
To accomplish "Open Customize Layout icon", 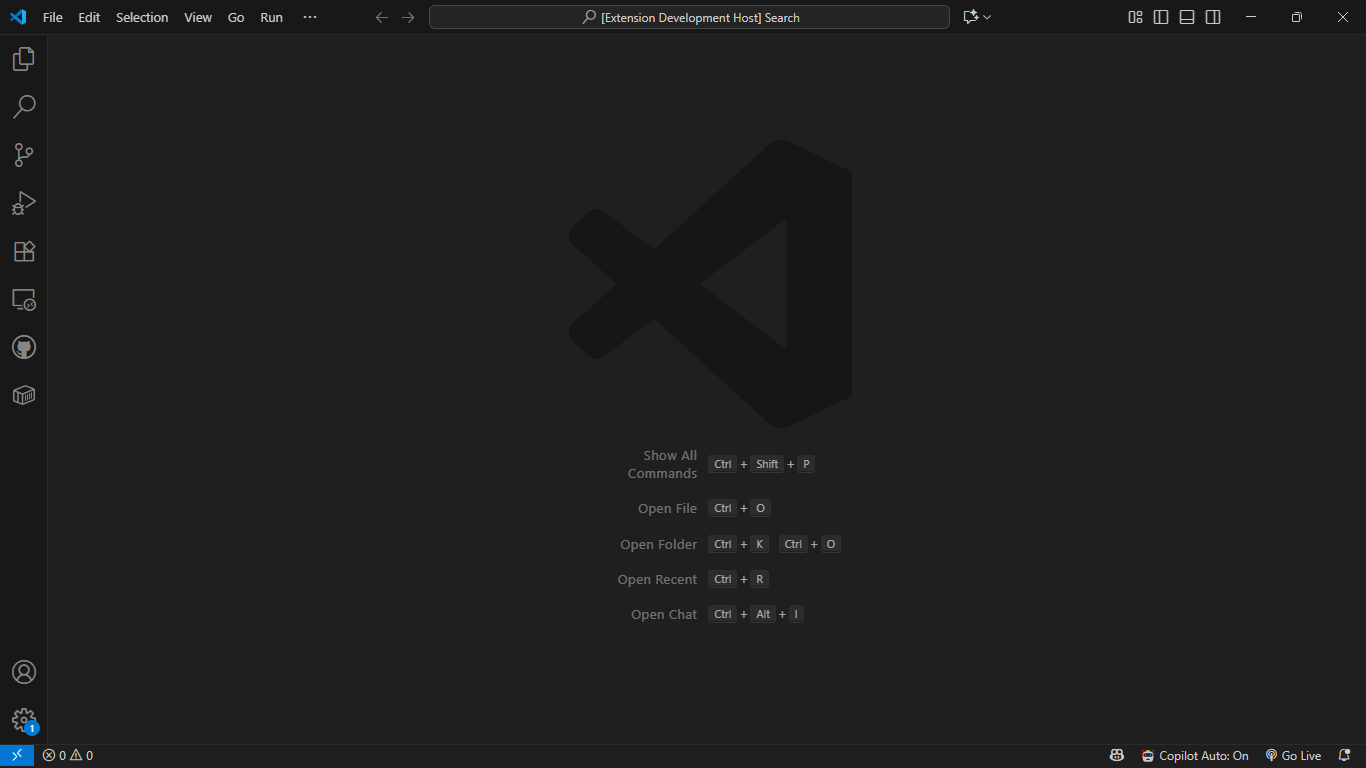I will (x=1135, y=17).
